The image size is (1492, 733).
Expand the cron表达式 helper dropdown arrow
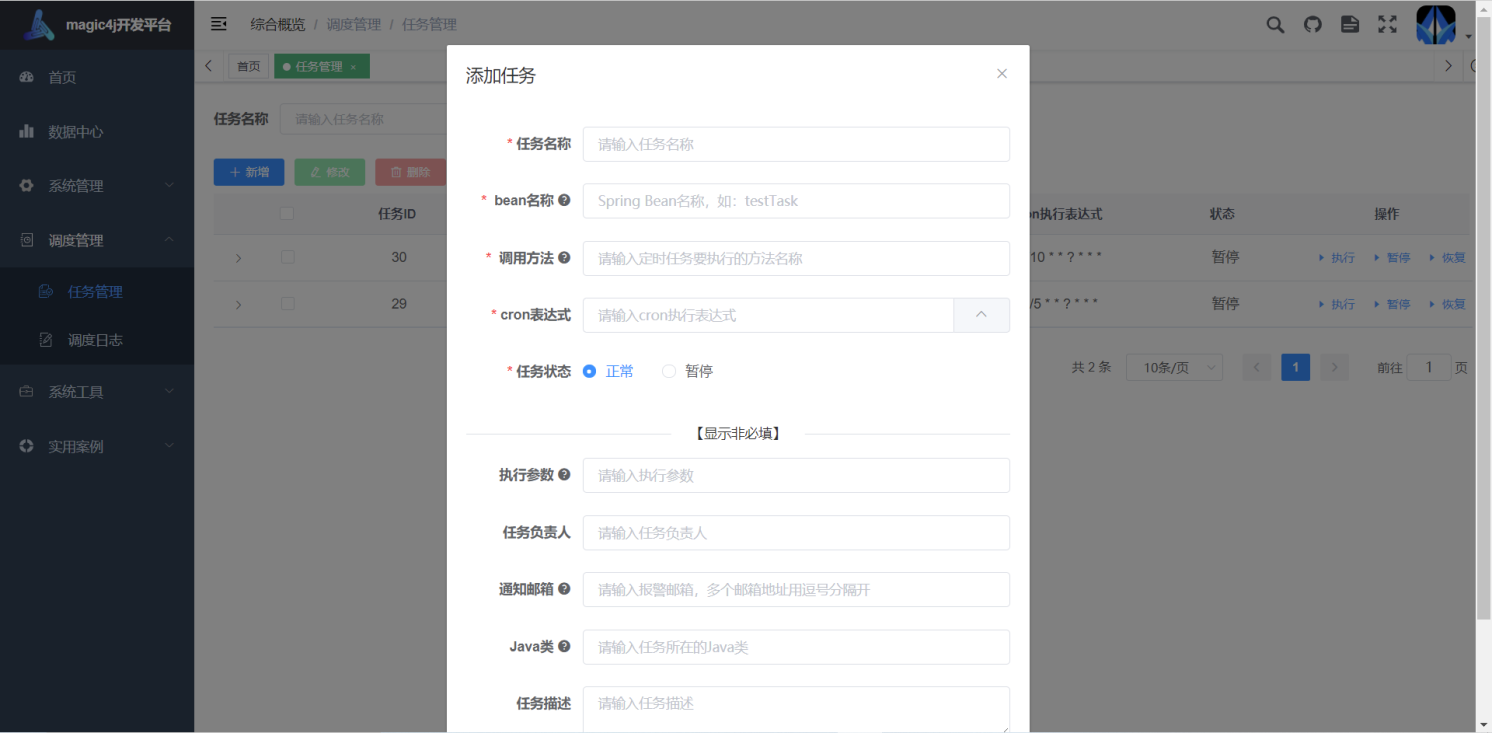(x=981, y=315)
